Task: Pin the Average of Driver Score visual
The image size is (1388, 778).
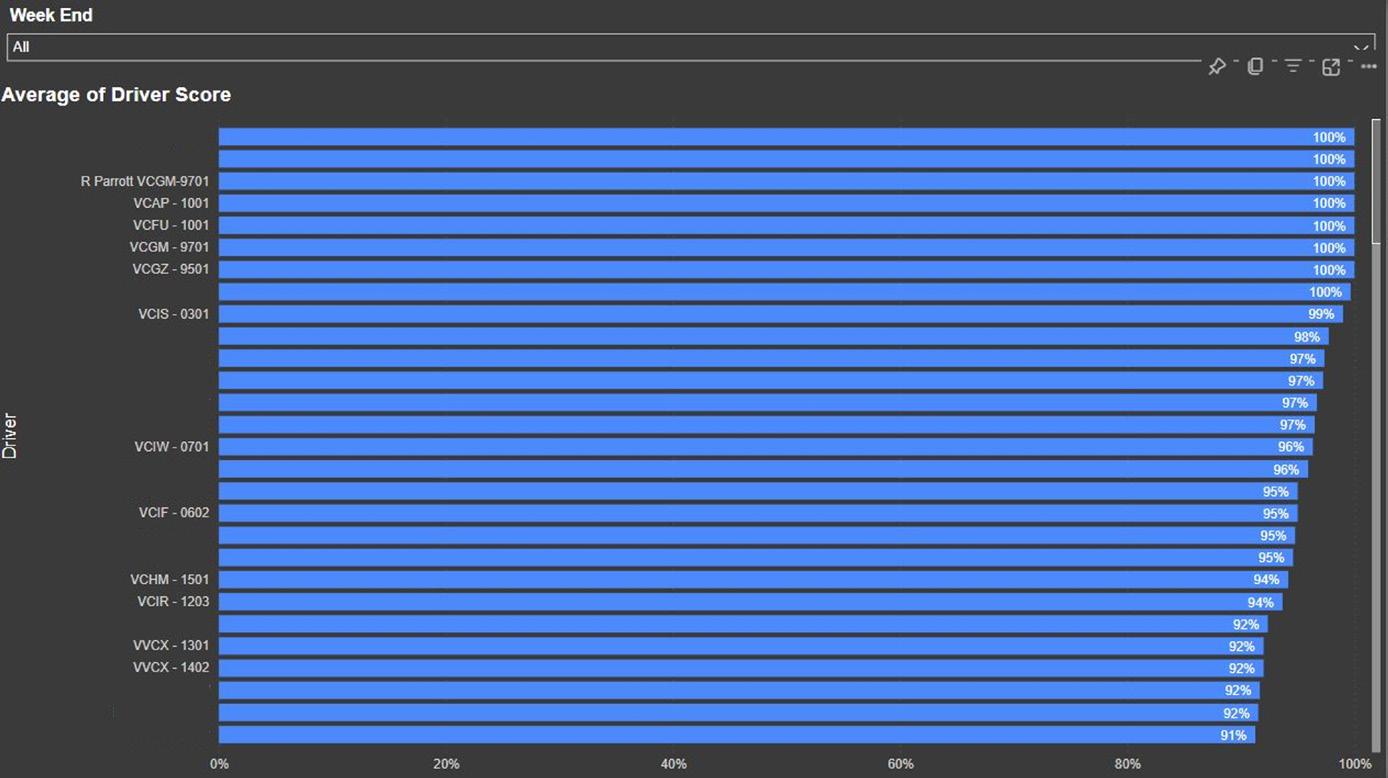Action: (x=1217, y=66)
